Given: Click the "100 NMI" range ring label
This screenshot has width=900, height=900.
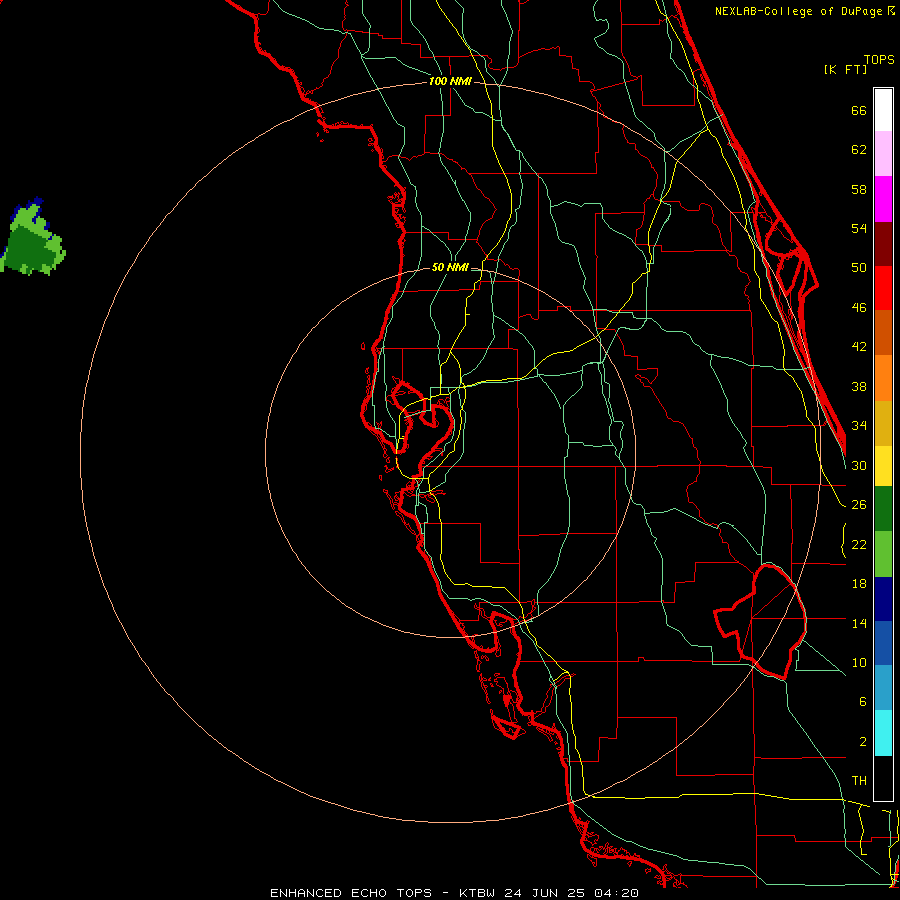Looking at the screenshot, I should [x=450, y=82].
